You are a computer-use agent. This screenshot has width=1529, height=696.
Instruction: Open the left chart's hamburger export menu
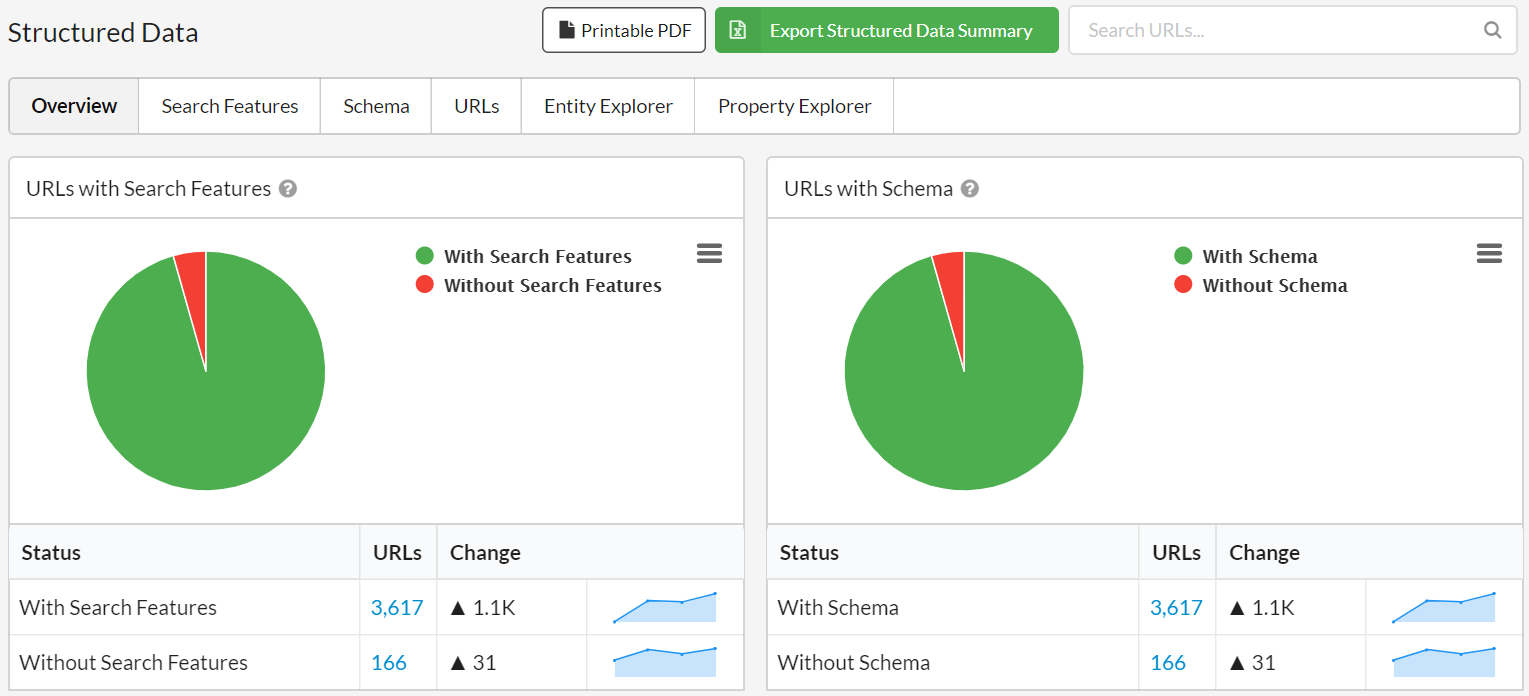(709, 253)
